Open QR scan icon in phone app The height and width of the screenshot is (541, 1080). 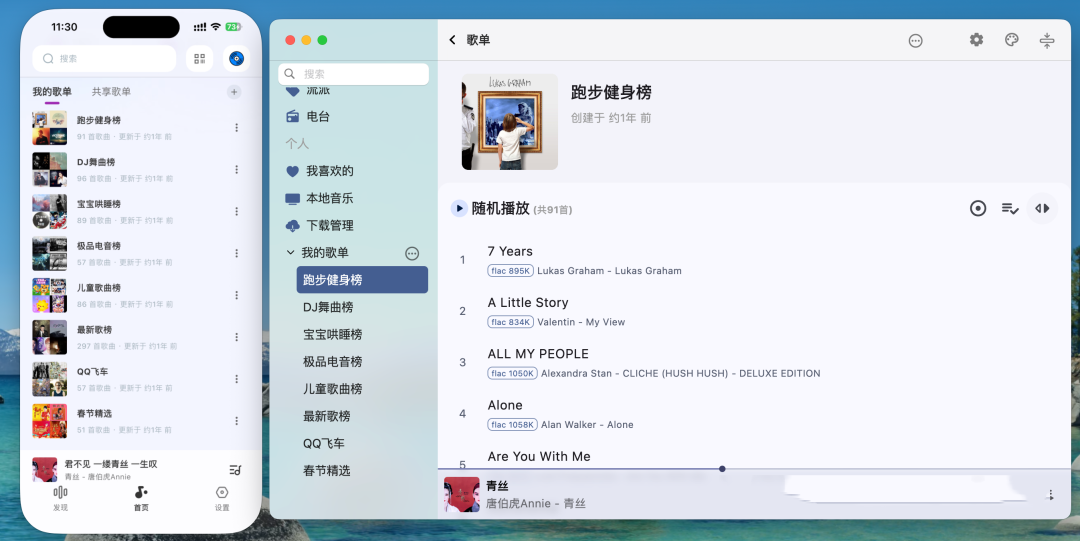[x=199, y=59]
